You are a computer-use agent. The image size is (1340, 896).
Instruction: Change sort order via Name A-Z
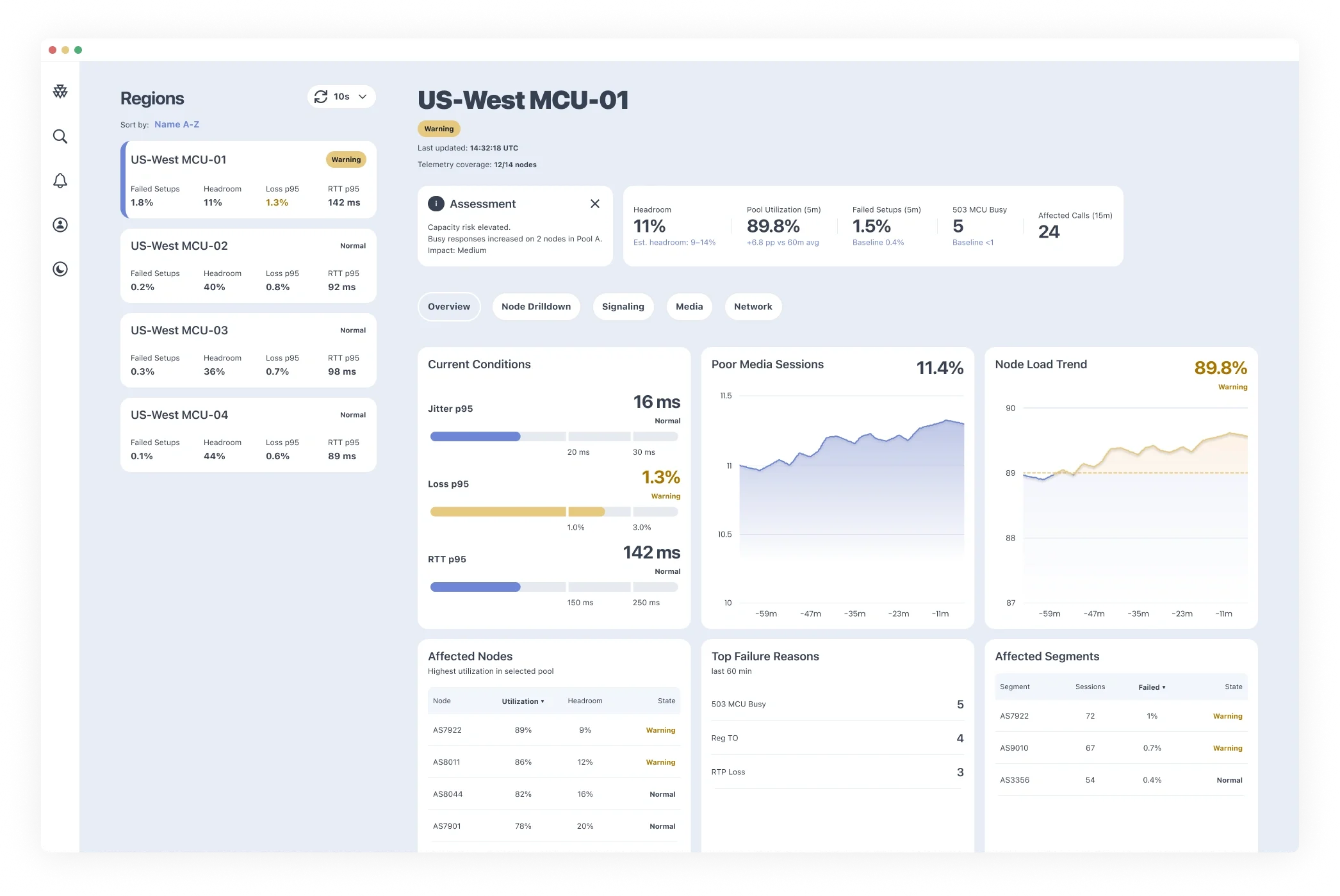coord(177,124)
